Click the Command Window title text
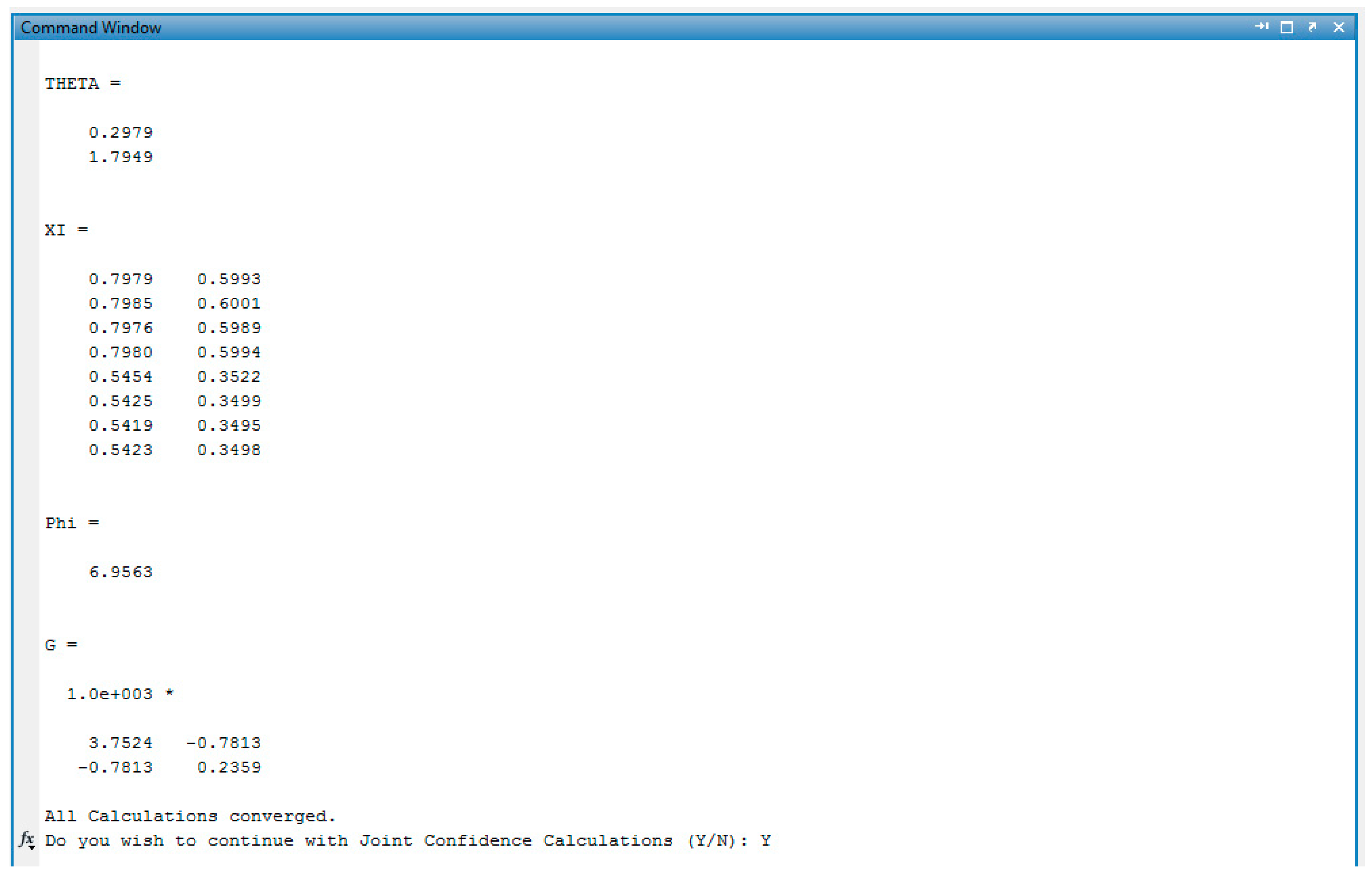1372x890 pixels. pos(90,28)
